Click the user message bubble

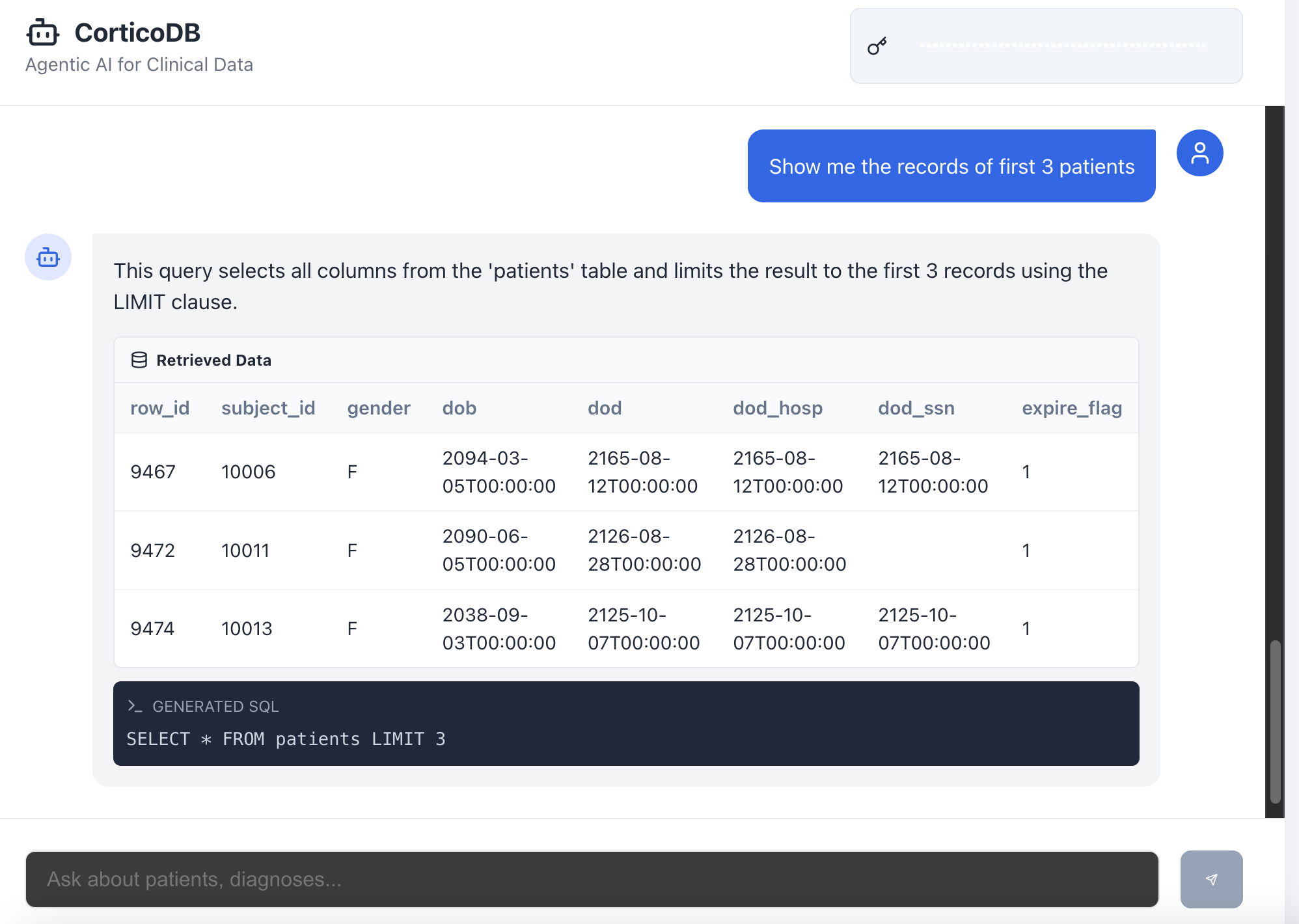951,167
